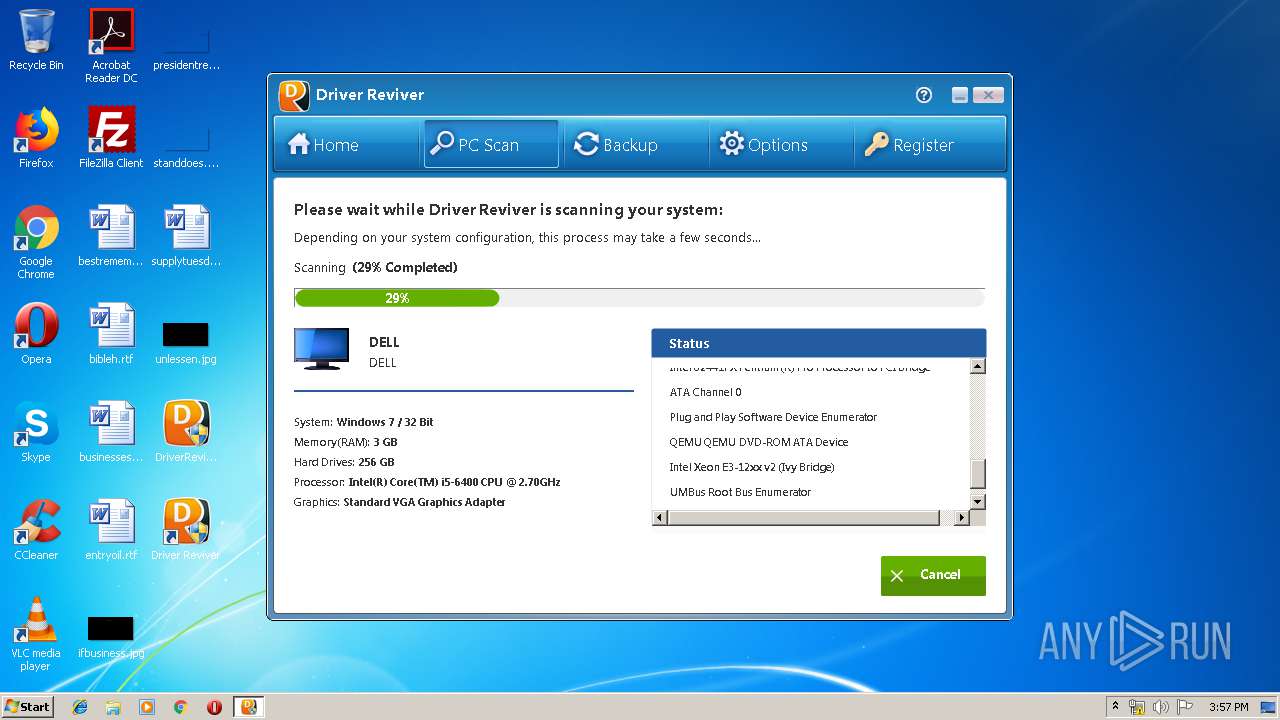Select 'UMBus Root Bus Enumerator' row
1280x720 pixels.
pyautogui.click(x=740, y=492)
